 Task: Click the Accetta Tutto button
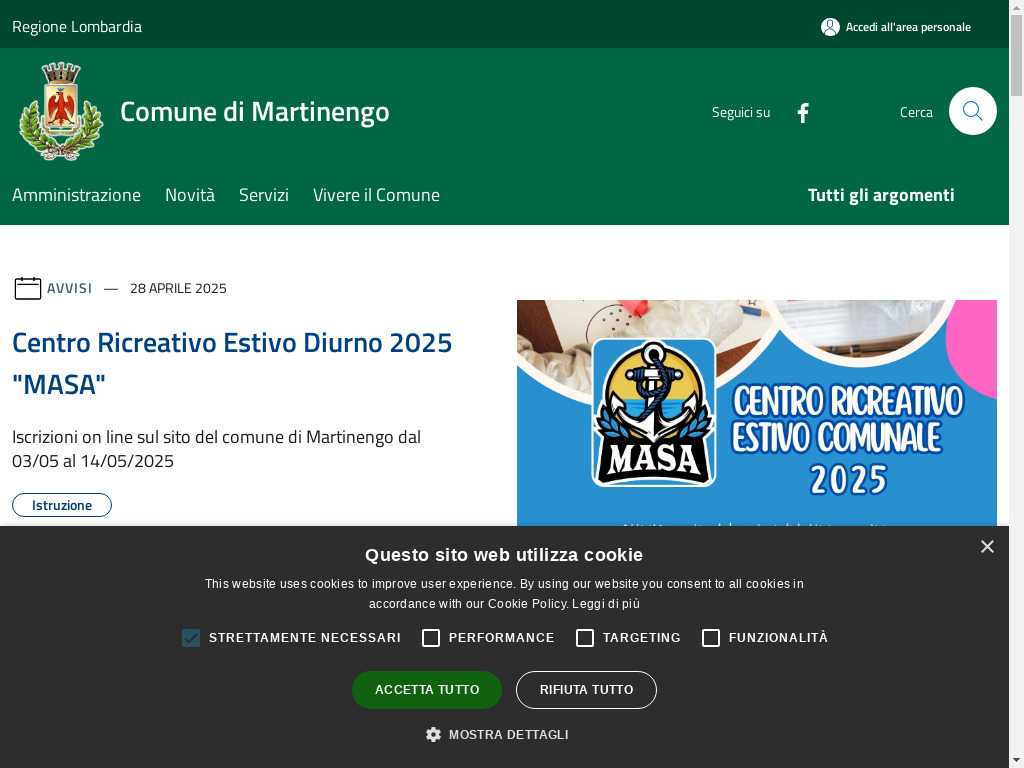click(x=427, y=690)
